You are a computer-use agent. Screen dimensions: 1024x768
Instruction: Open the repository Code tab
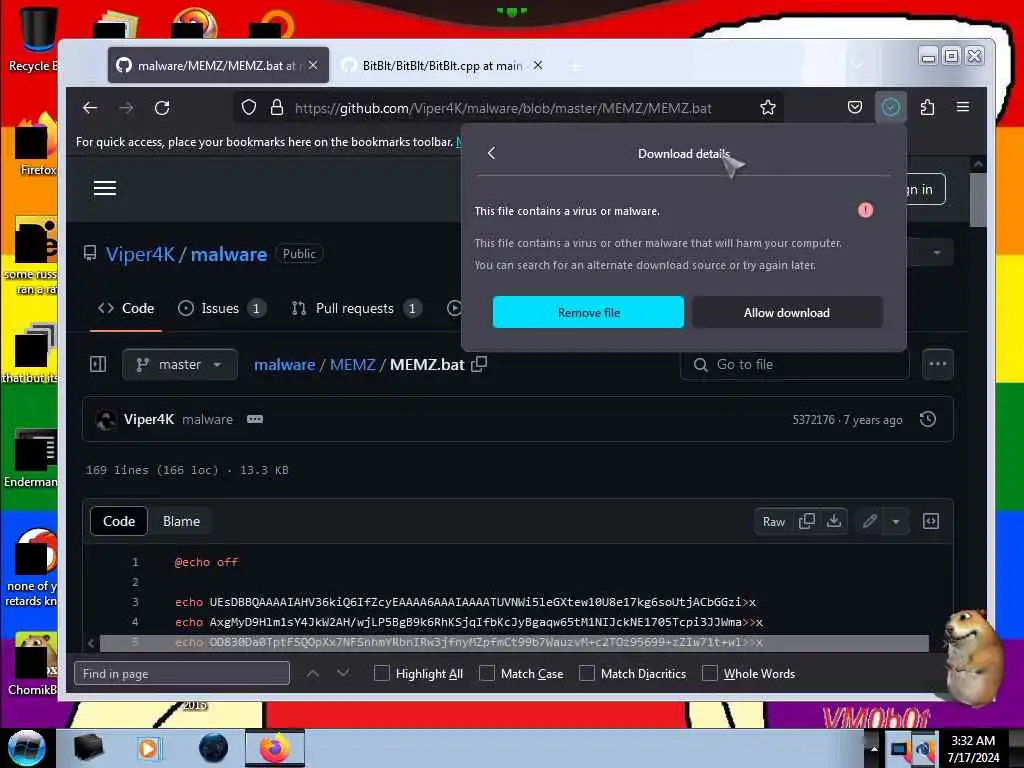click(x=125, y=308)
